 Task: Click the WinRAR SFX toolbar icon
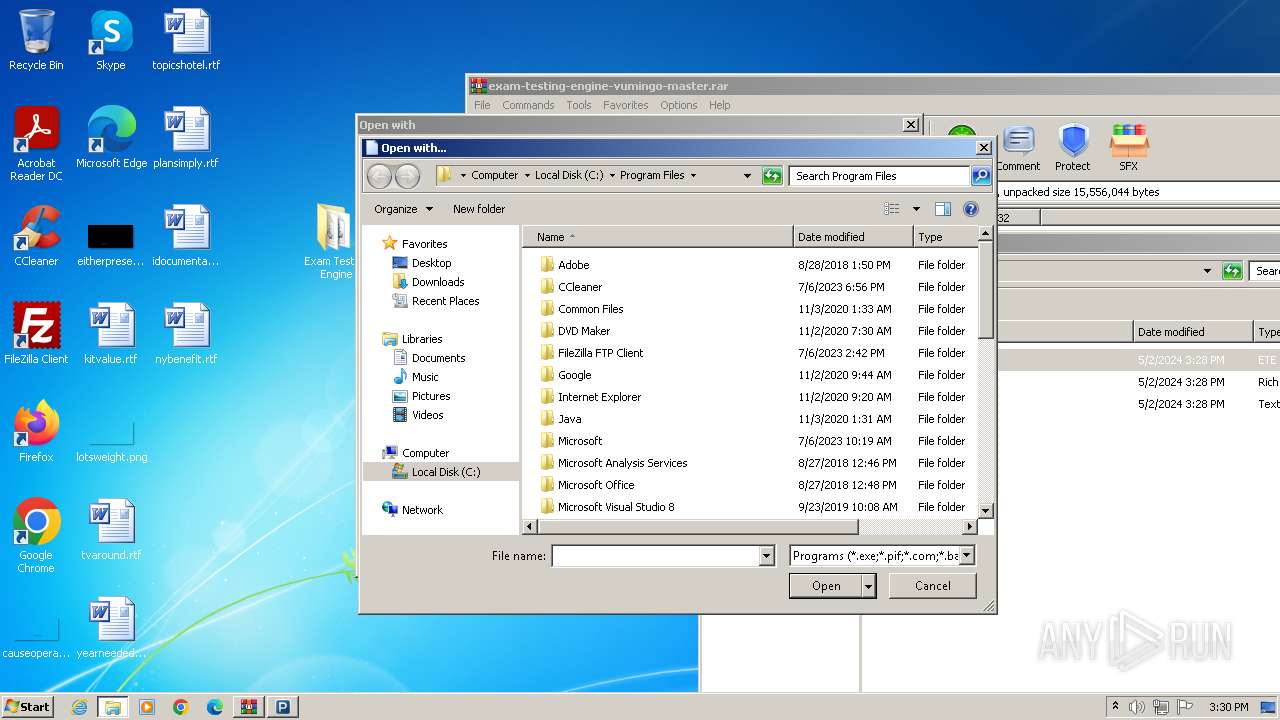(x=1128, y=148)
